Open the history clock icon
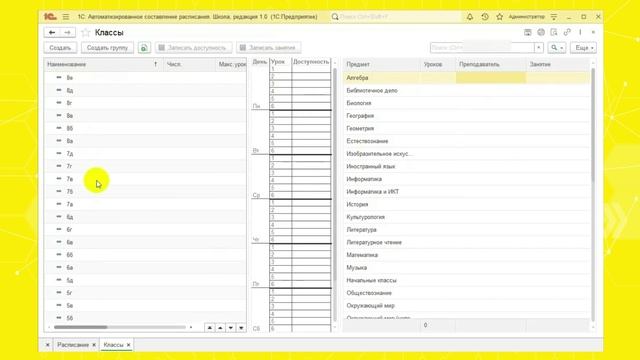This screenshot has height=360, width=640. [x=485, y=17]
